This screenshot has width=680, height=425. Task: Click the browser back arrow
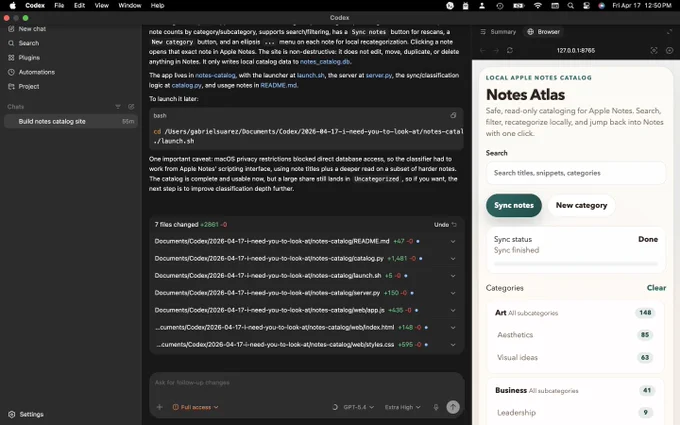point(483,50)
